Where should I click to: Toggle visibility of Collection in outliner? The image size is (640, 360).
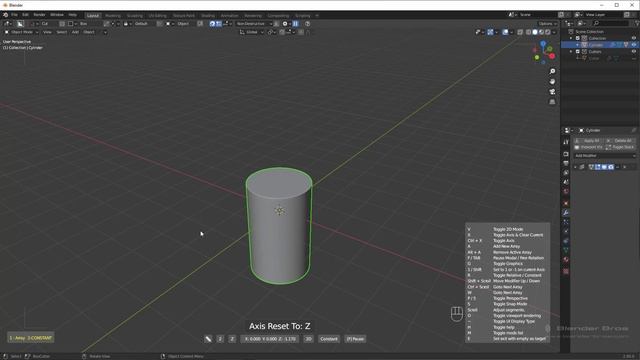[x=634, y=38]
